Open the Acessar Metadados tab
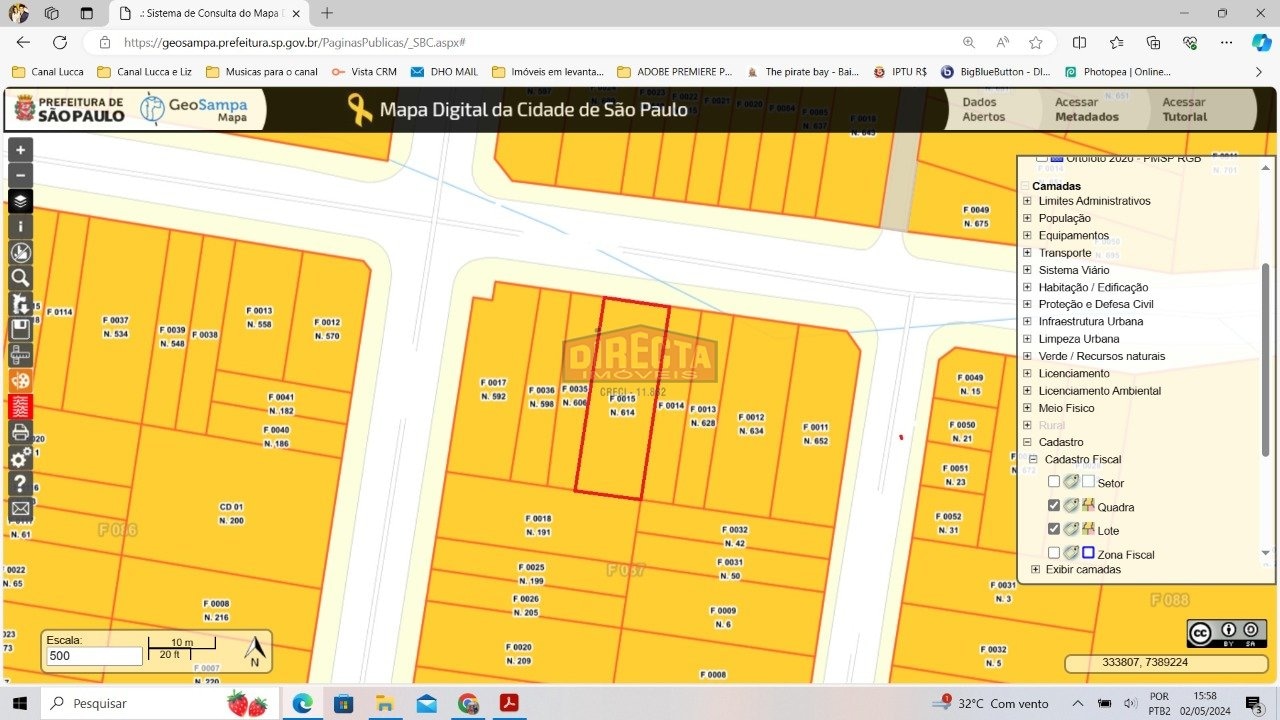The height and width of the screenshot is (720, 1280). (x=1086, y=109)
